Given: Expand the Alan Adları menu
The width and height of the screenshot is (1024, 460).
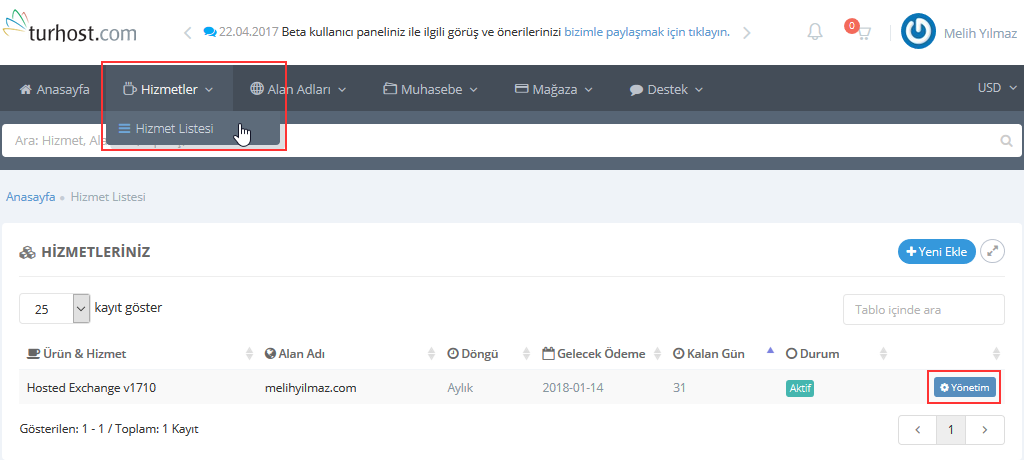Looking at the screenshot, I should (298, 89).
